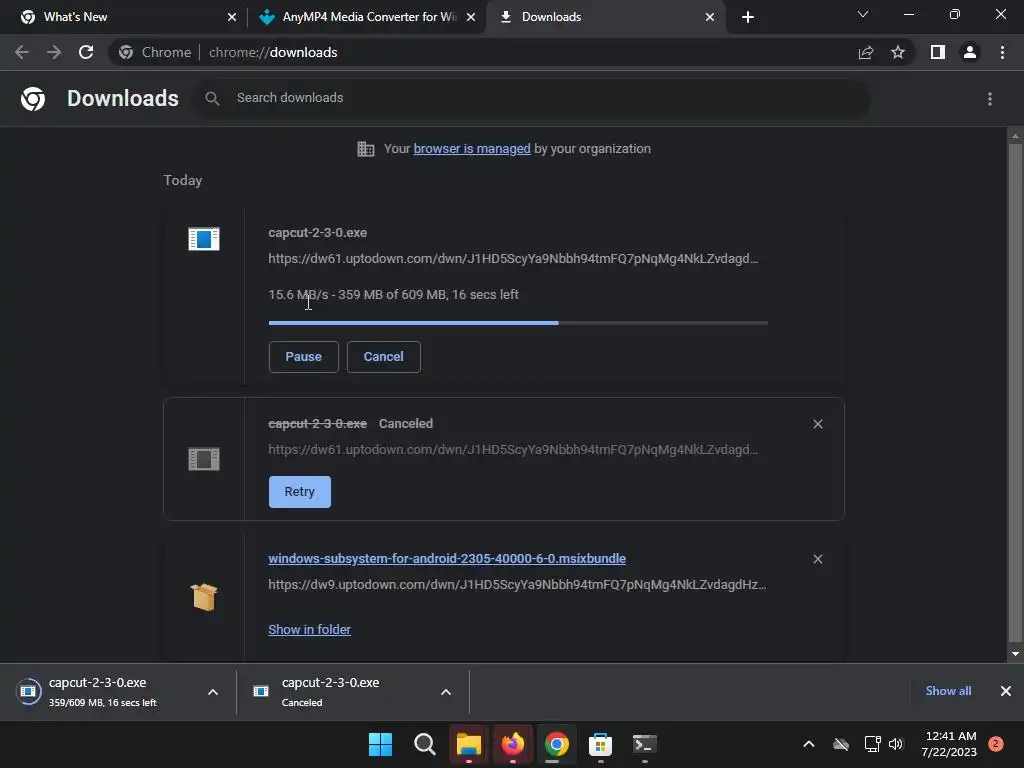Open File Explorer from the taskbar
1024x768 pixels.
pos(468,744)
